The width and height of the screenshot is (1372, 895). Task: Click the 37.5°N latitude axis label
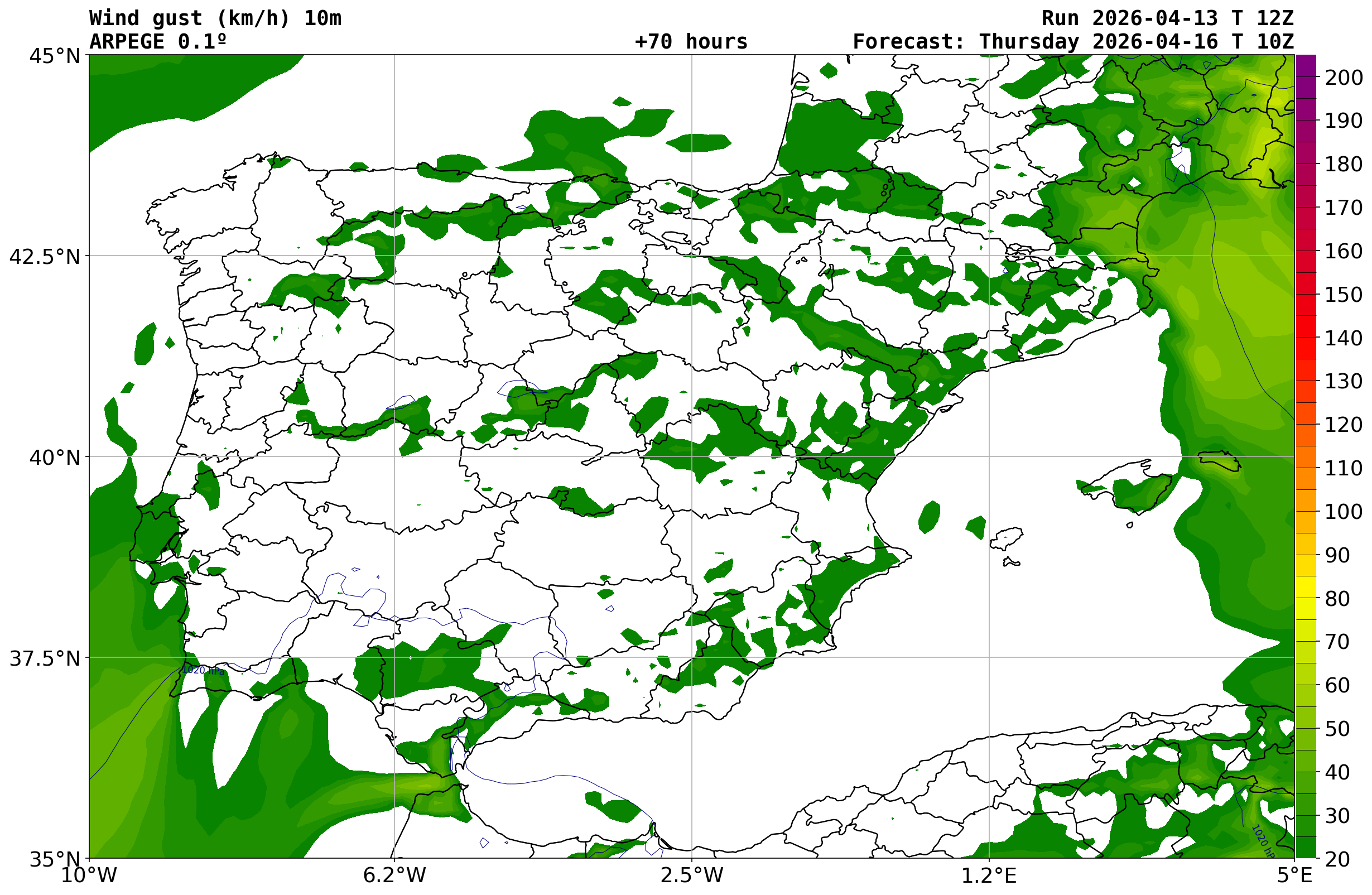click(45, 658)
